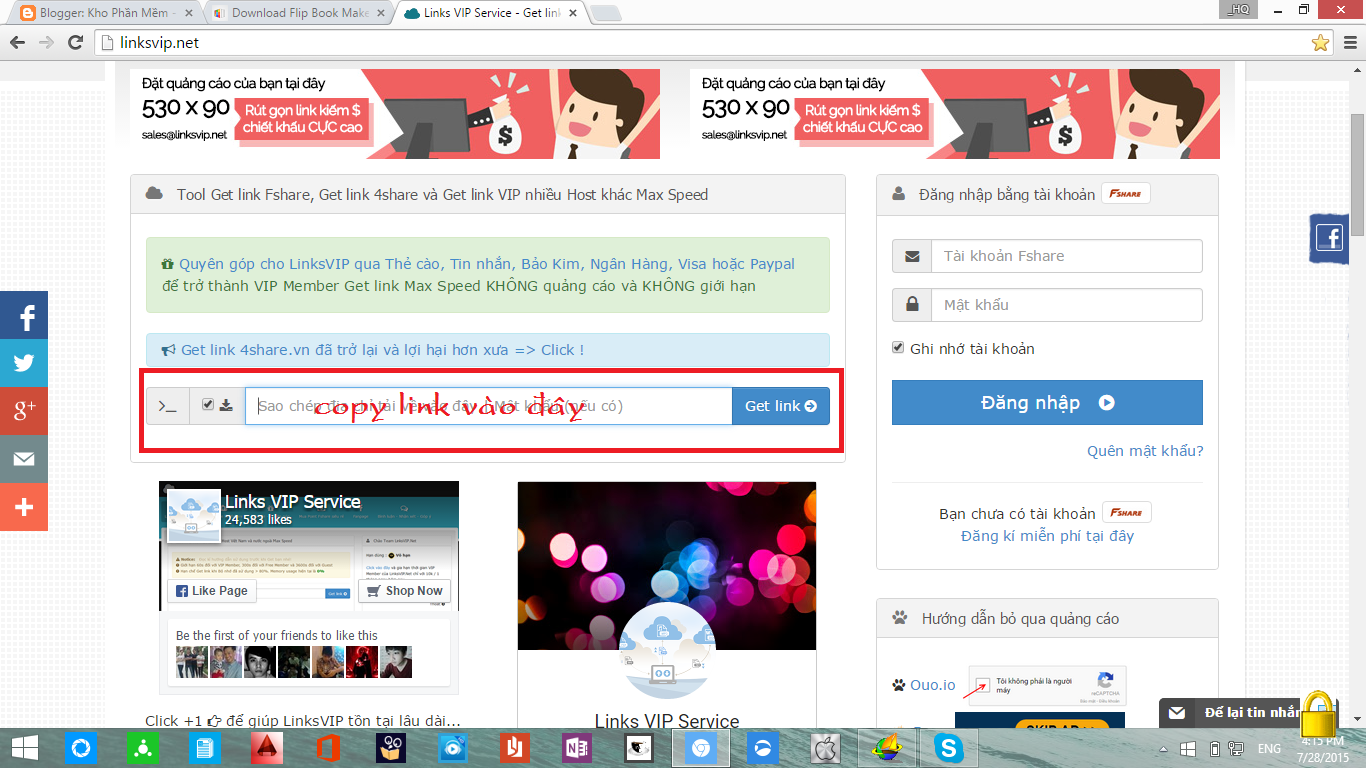Click the browser forward arrow

[46, 42]
